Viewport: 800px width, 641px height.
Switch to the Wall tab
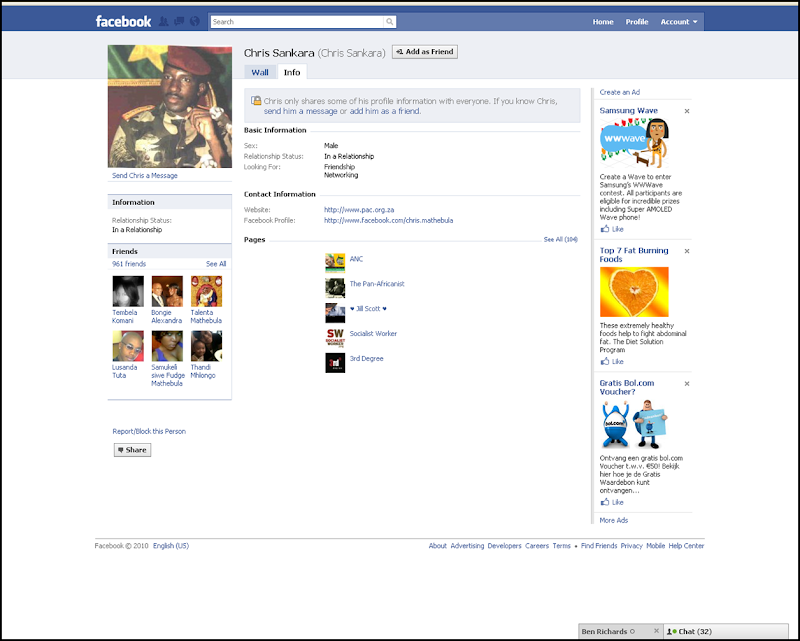click(260, 72)
